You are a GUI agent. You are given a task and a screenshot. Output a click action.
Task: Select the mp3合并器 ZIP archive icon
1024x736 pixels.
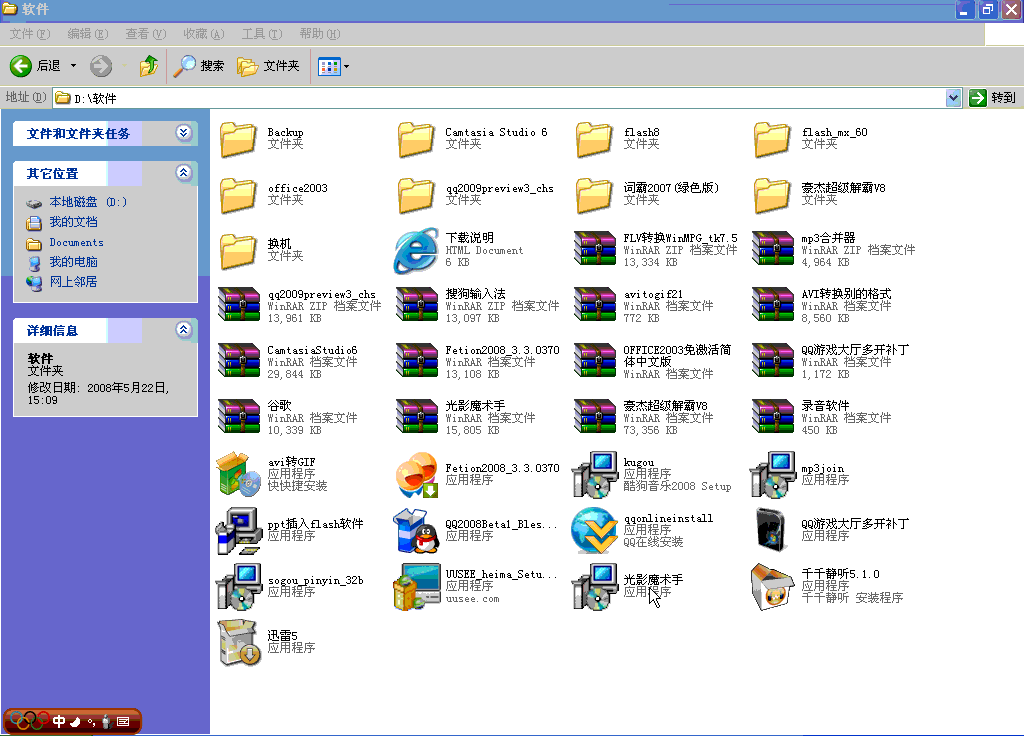pos(773,249)
